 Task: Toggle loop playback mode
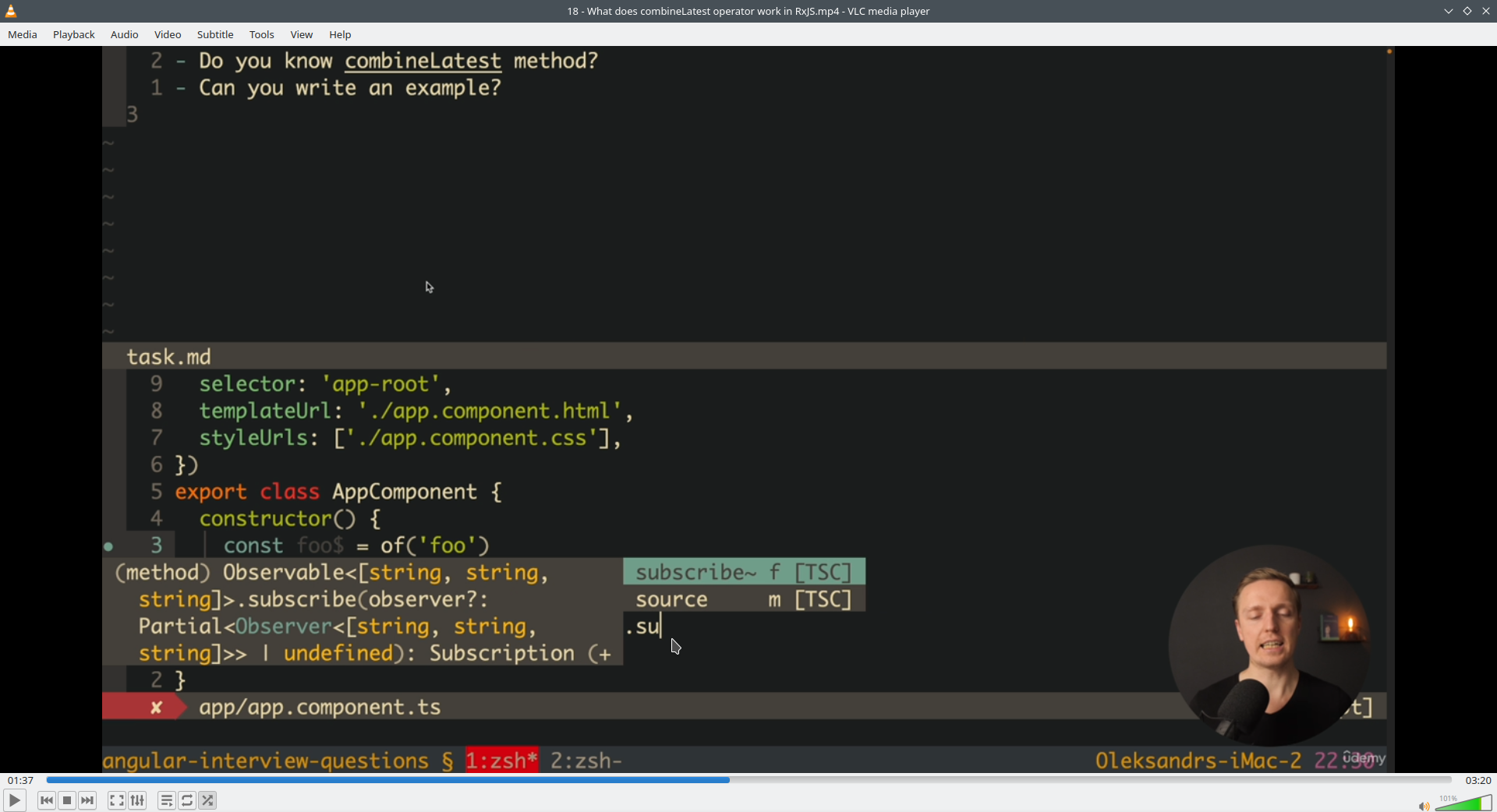[187, 800]
